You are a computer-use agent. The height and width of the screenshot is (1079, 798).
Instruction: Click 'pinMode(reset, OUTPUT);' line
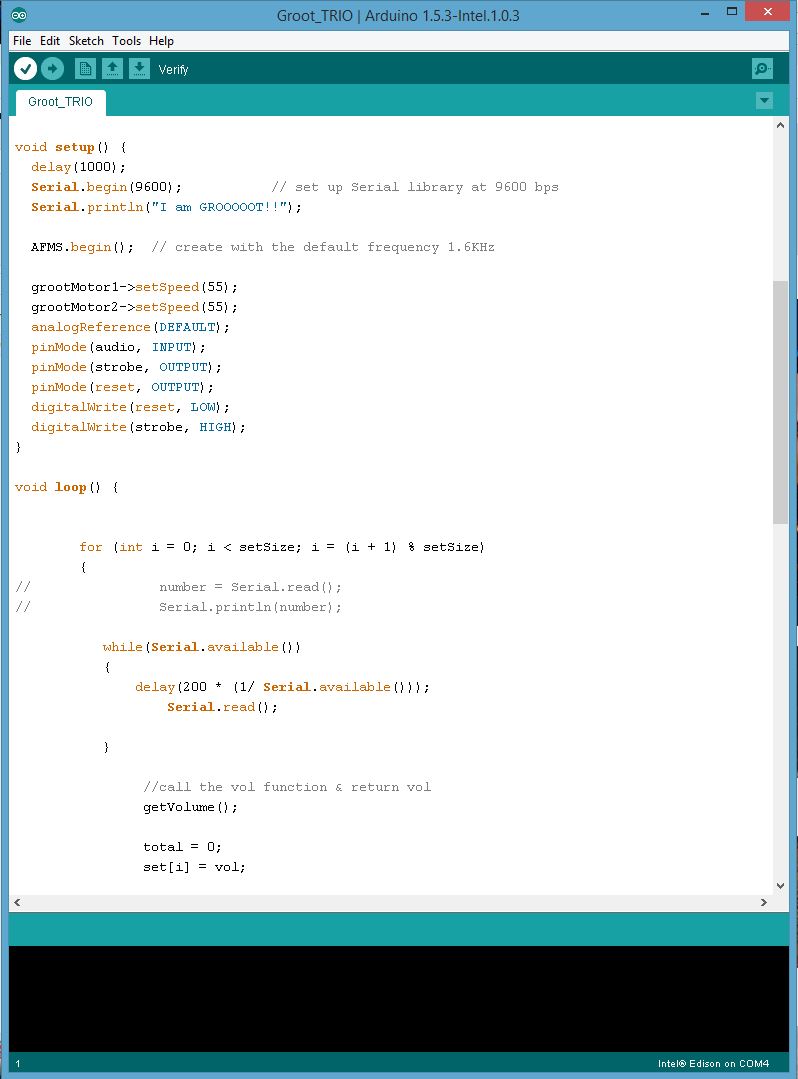pos(122,387)
